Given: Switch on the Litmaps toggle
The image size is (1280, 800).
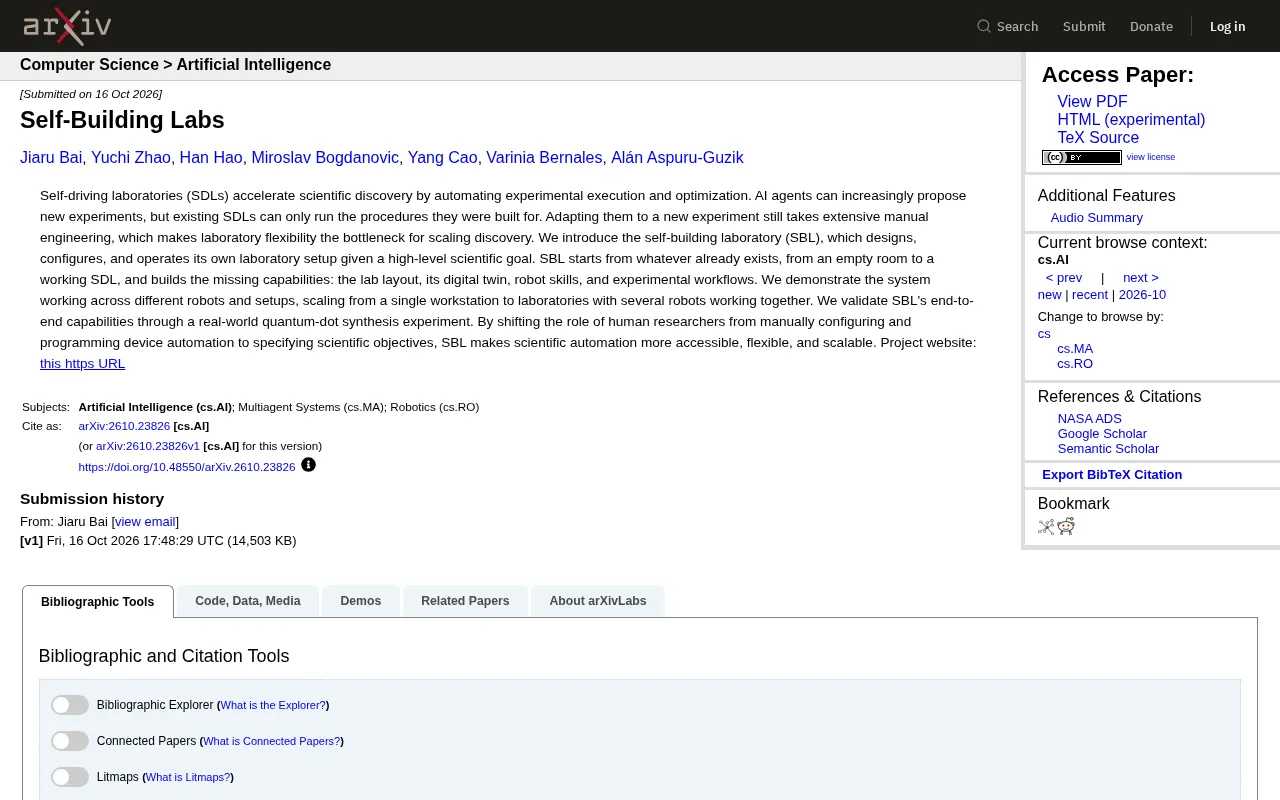Looking at the screenshot, I should click(70, 777).
